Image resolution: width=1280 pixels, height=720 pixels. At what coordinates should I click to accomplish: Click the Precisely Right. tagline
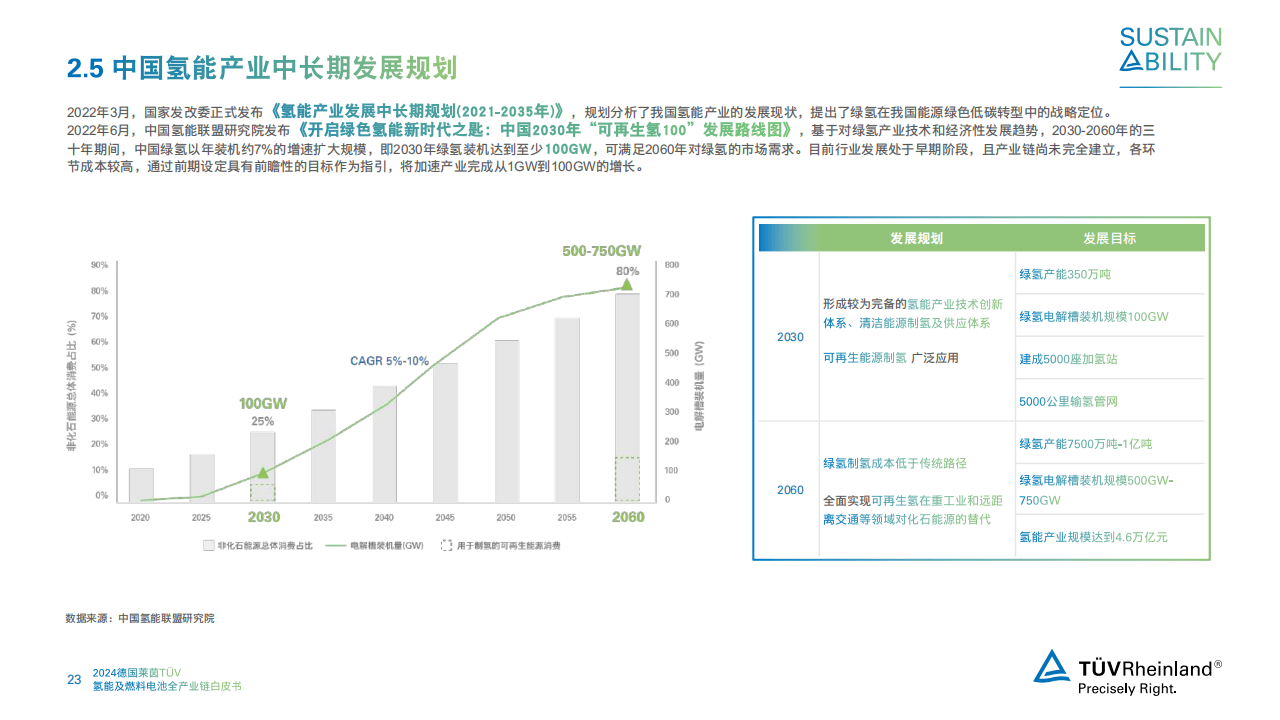1126,688
